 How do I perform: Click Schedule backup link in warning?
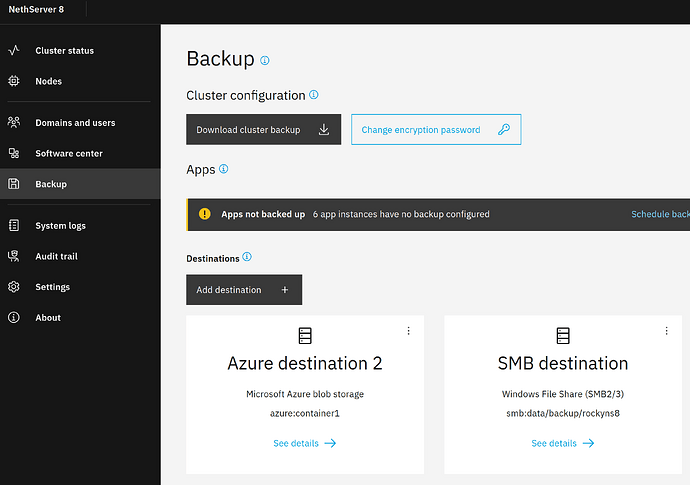click(660, 214)
